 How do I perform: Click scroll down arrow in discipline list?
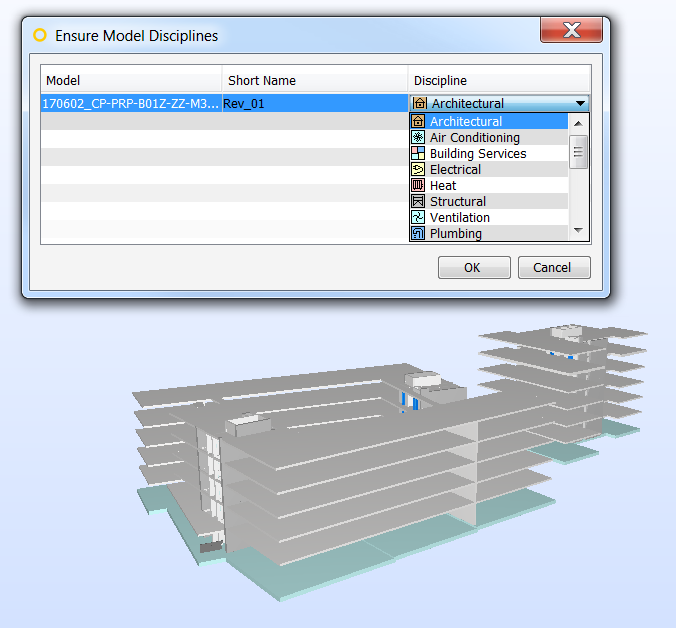click(x=579, y=230)
